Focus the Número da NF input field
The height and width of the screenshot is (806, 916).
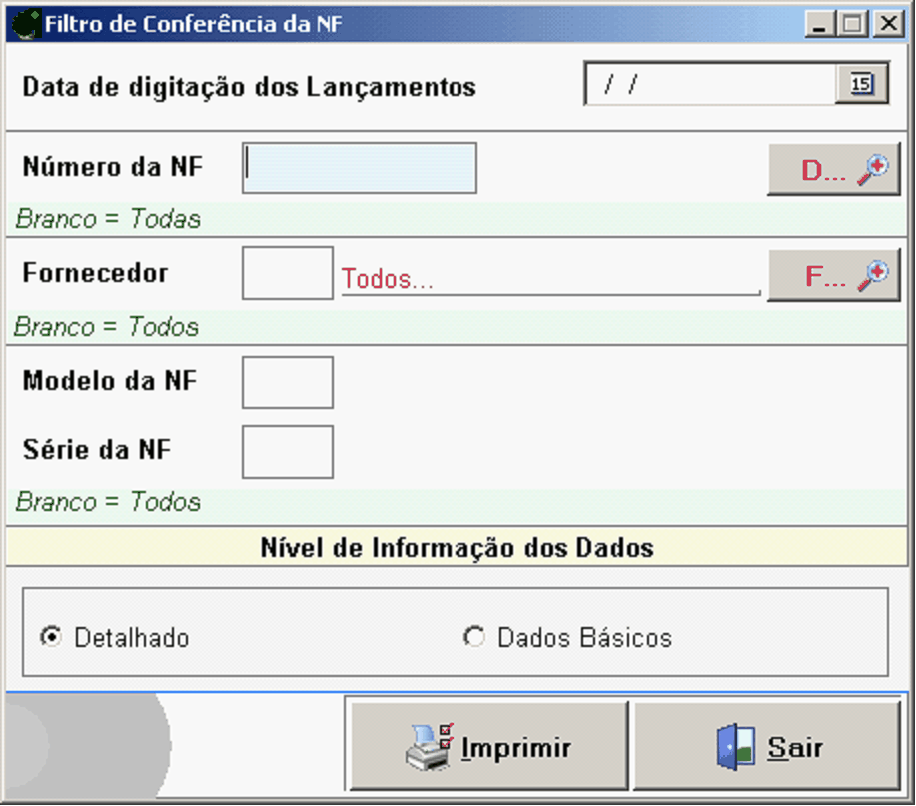[x=359, y=168]
